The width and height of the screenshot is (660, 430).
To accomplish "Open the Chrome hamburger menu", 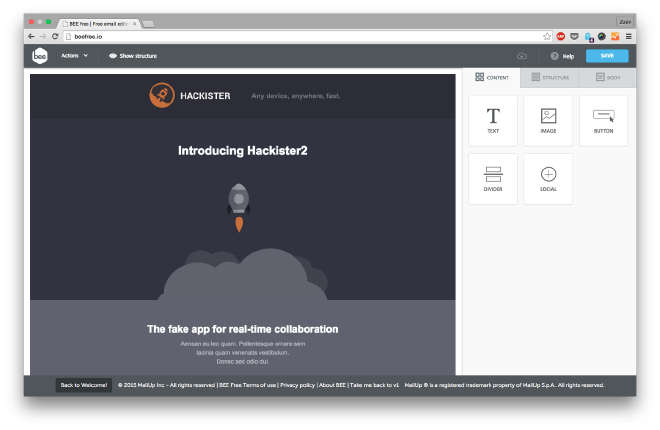I will (x=628, y=37).
